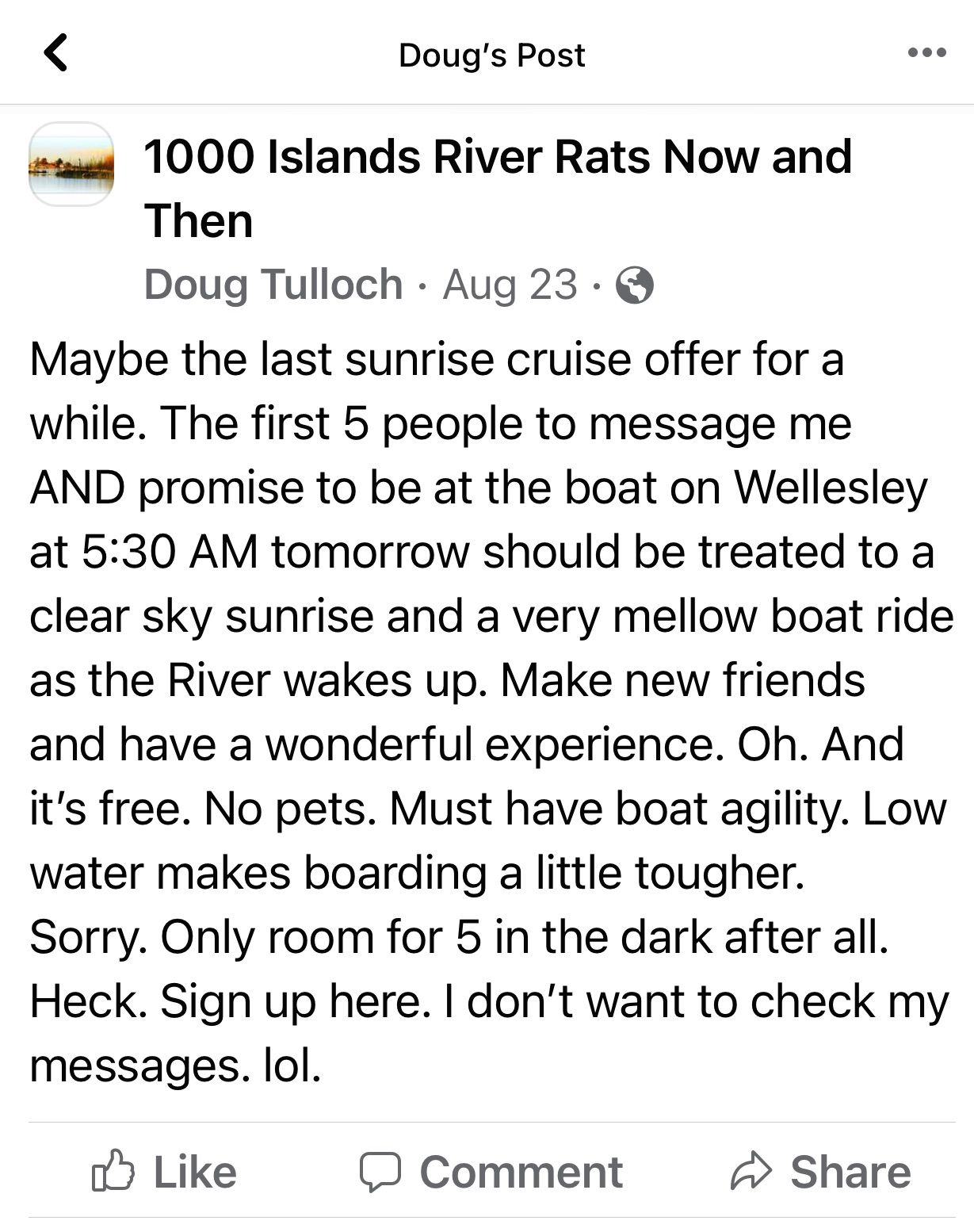Image resolution: width=974 pixels, height=1232 pixels.
Task: Tap the speech bubble Comment icon
Action: pos(380,1173)
